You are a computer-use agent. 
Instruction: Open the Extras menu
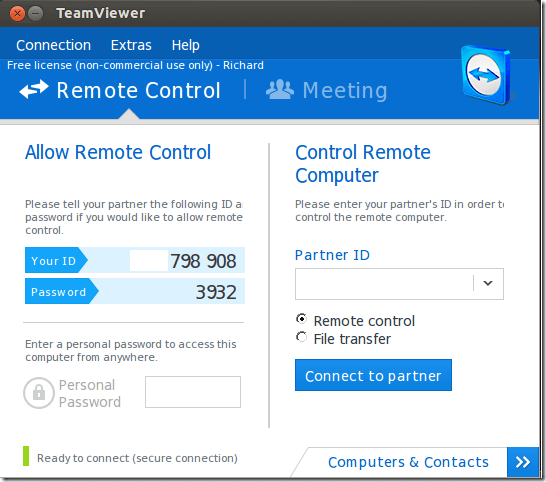(x=131, y=45)
